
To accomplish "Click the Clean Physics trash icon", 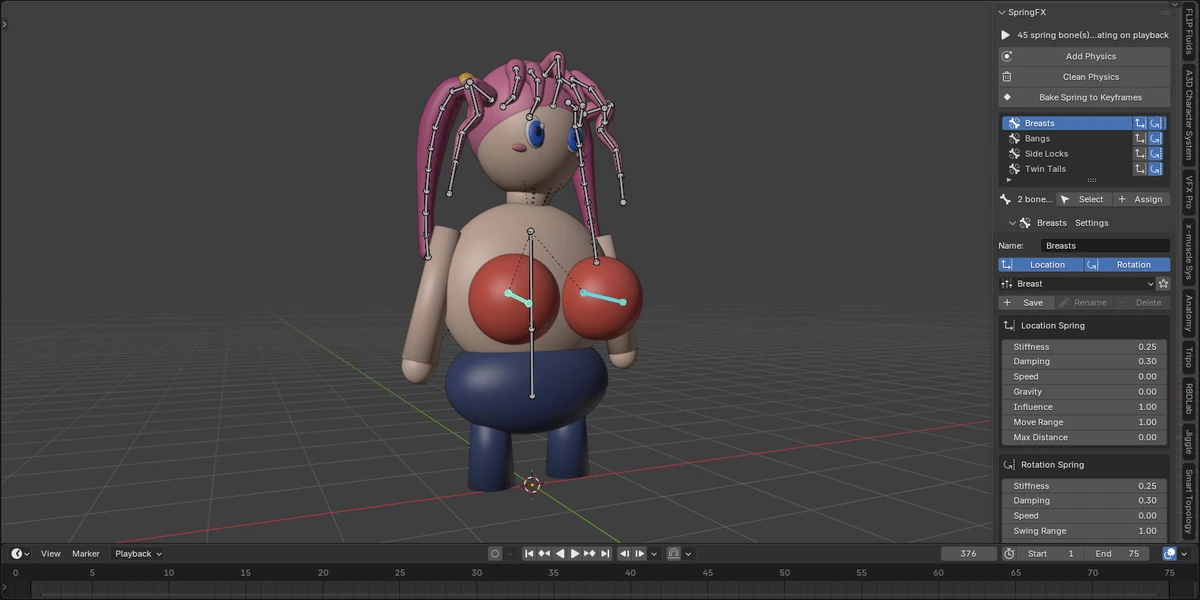I will [1007, 77].
